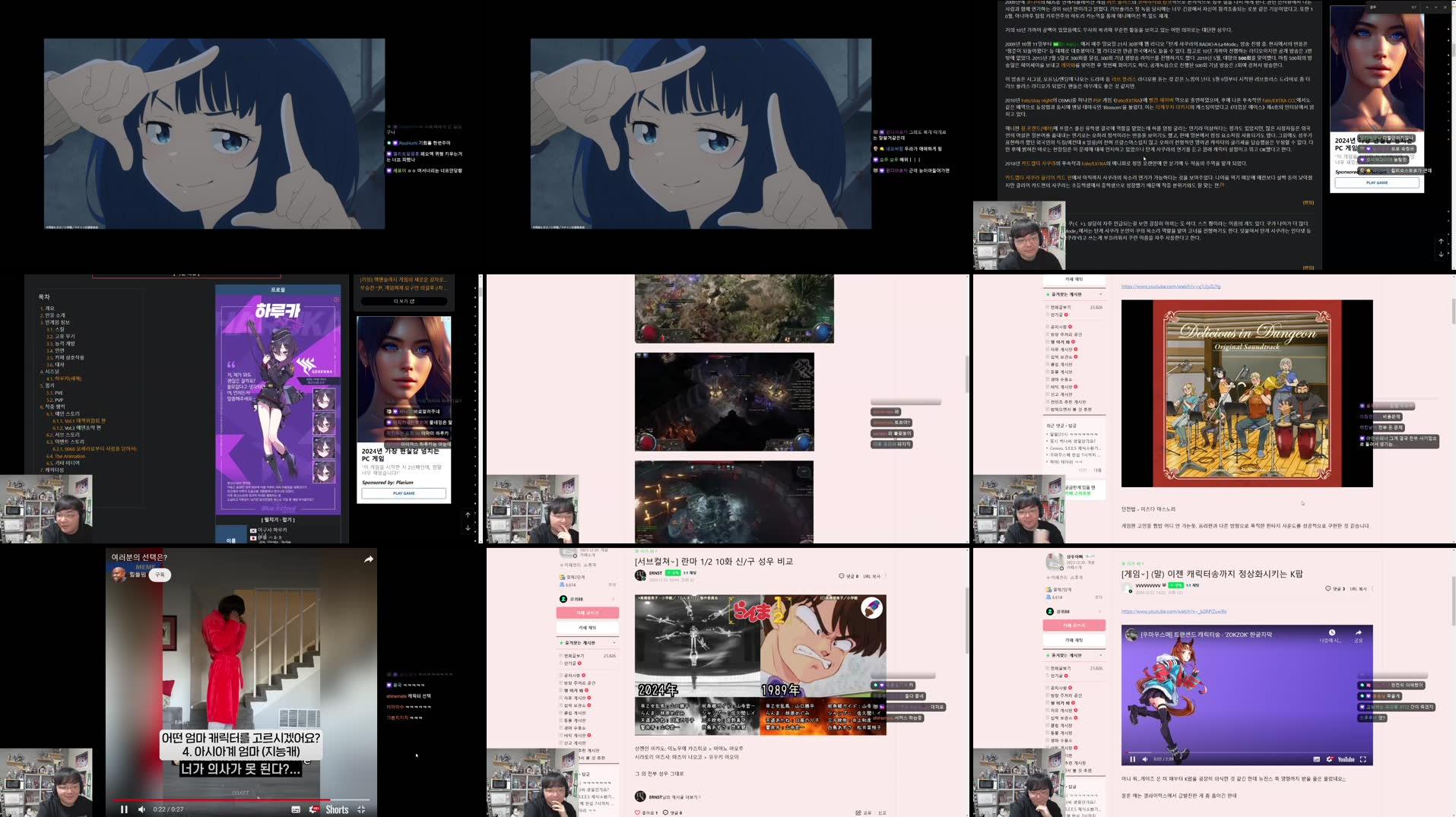This screenshot has width=1456, height=817.
Task: Open the Shorts channel avatar
Action: pos(119,575)
